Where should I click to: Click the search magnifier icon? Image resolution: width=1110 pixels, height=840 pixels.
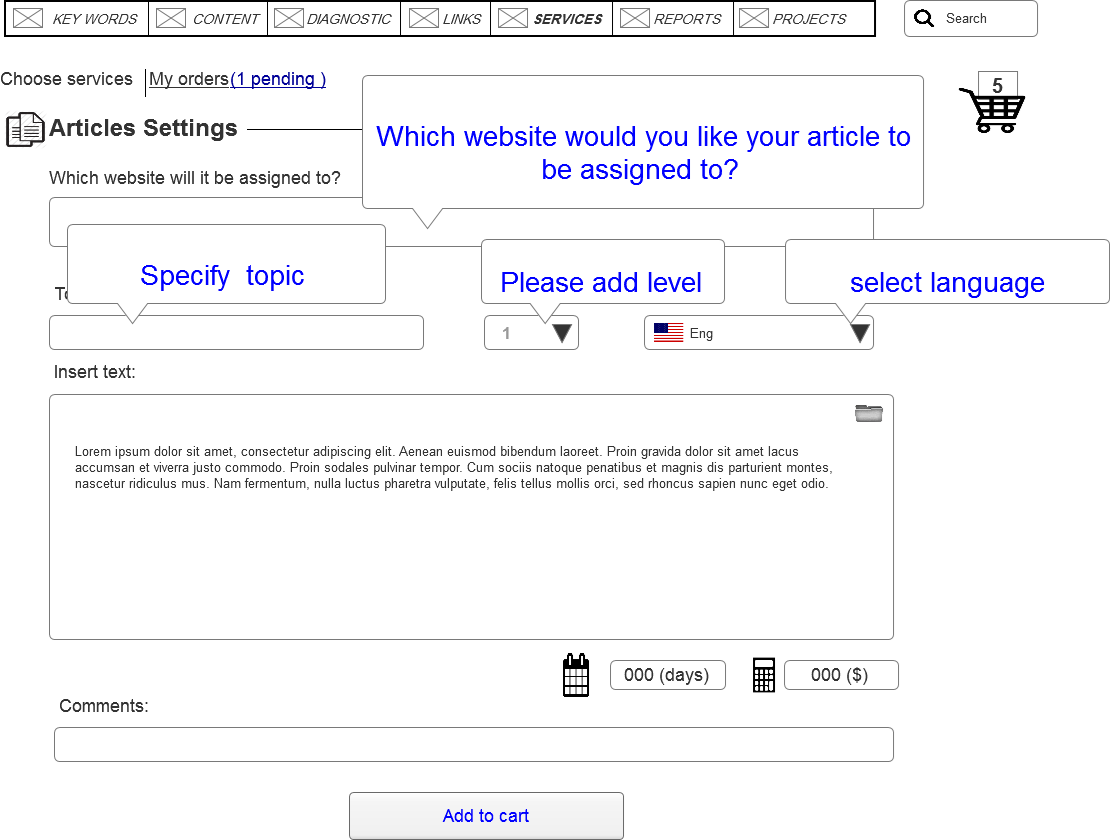point(924,18)
